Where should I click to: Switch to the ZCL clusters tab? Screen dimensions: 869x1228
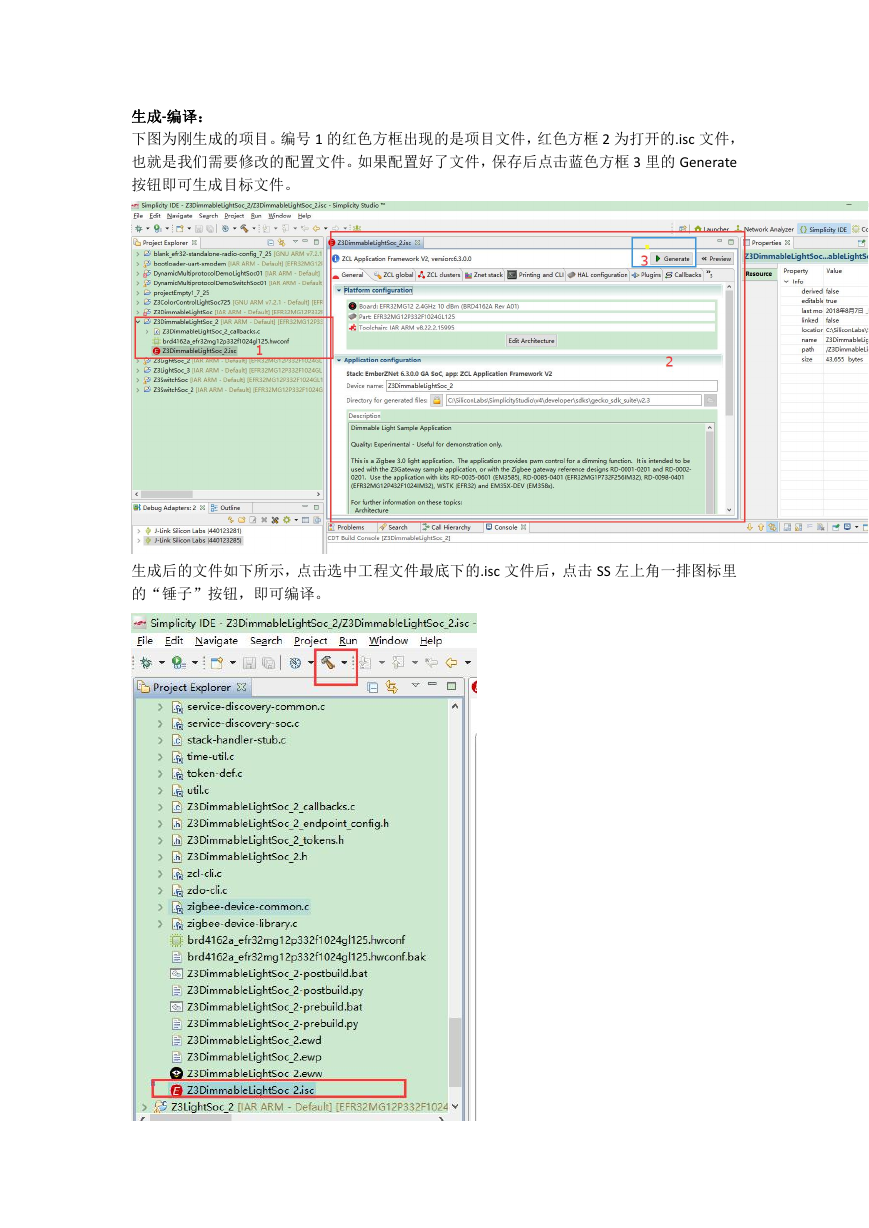(x=439, y=274)
